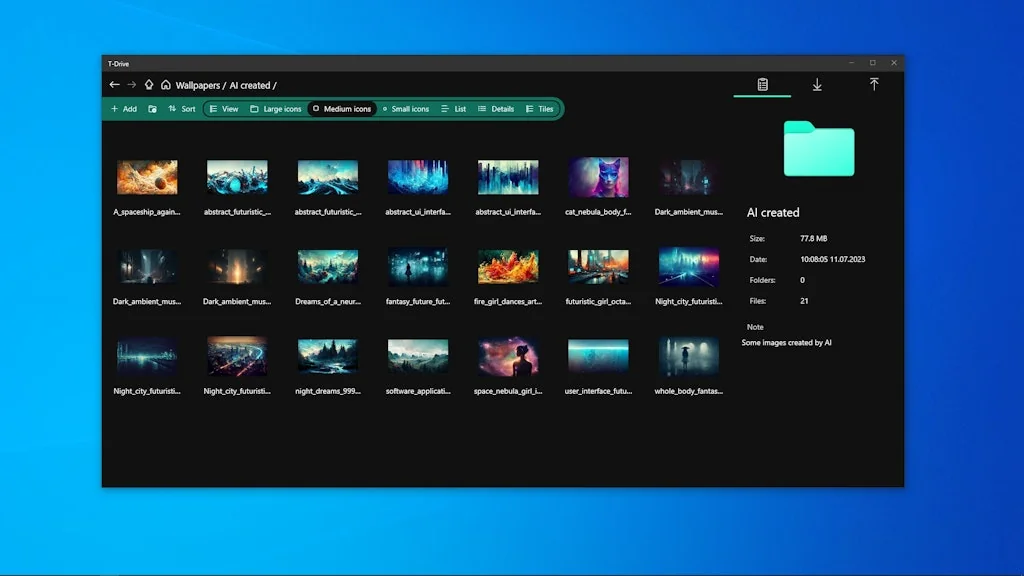Go back using the left arrow navigation icon
Image resolution: width=1024 pixels, height=576 pixels.
coord(114,84)
